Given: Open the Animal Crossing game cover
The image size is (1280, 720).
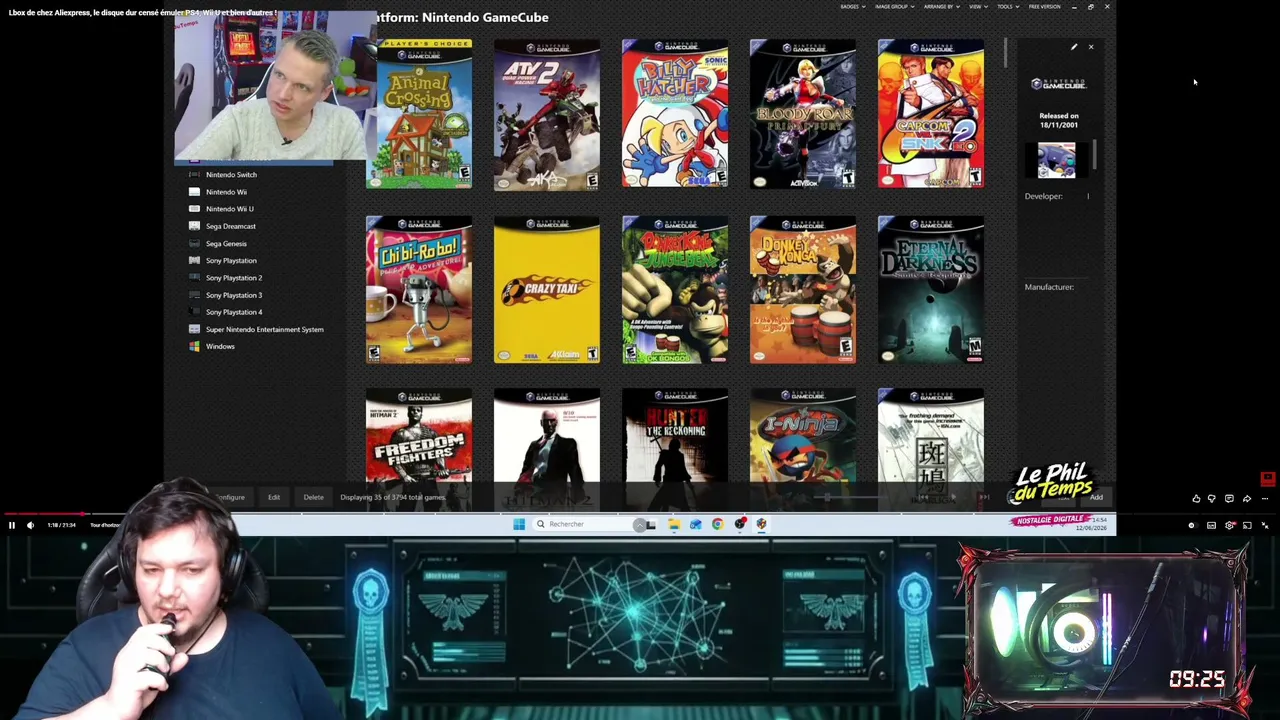Looking at the screenshot, I should [x=419, y=114].
